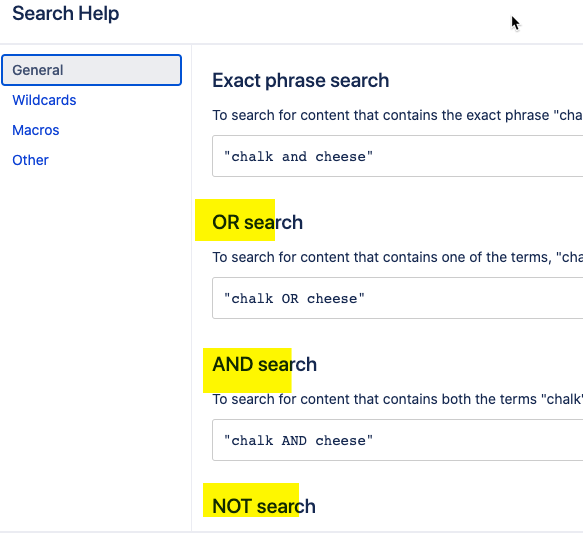The width and height of the screenshot is (583, 559).
Task: Click the exact phrase description sentence
Action: pos(397,115)
